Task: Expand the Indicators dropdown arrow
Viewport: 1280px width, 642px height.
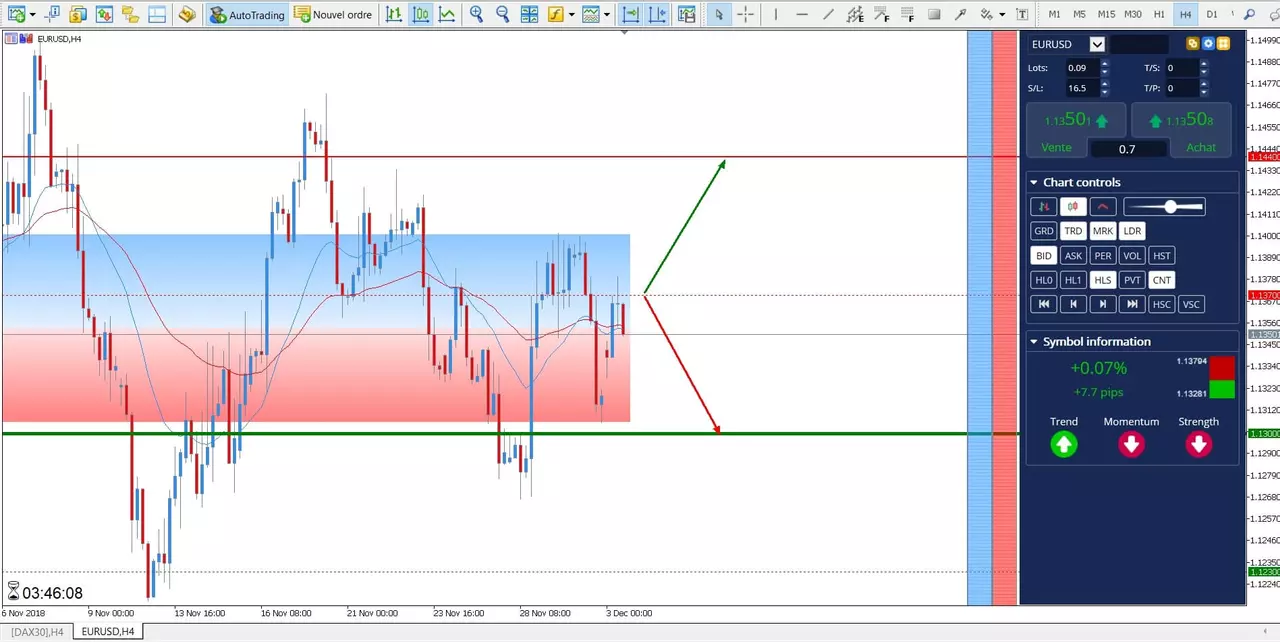Action: click(x=571, y=15)
